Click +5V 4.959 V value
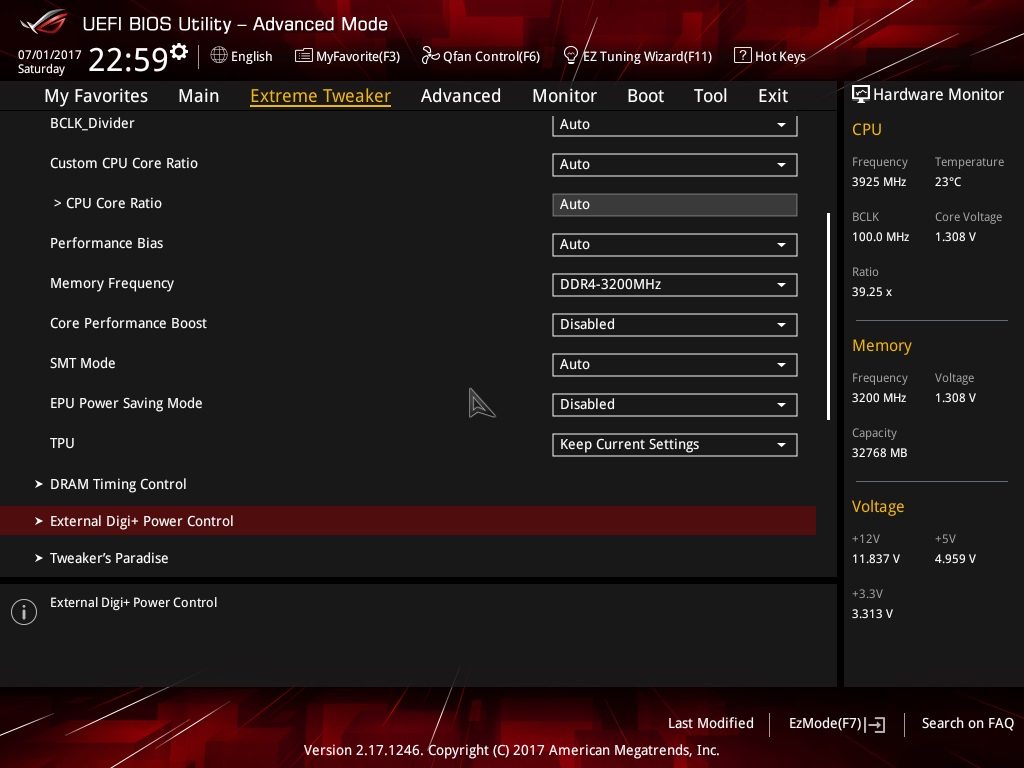This screenshot has height=768, width=1024. click(955, 558)
